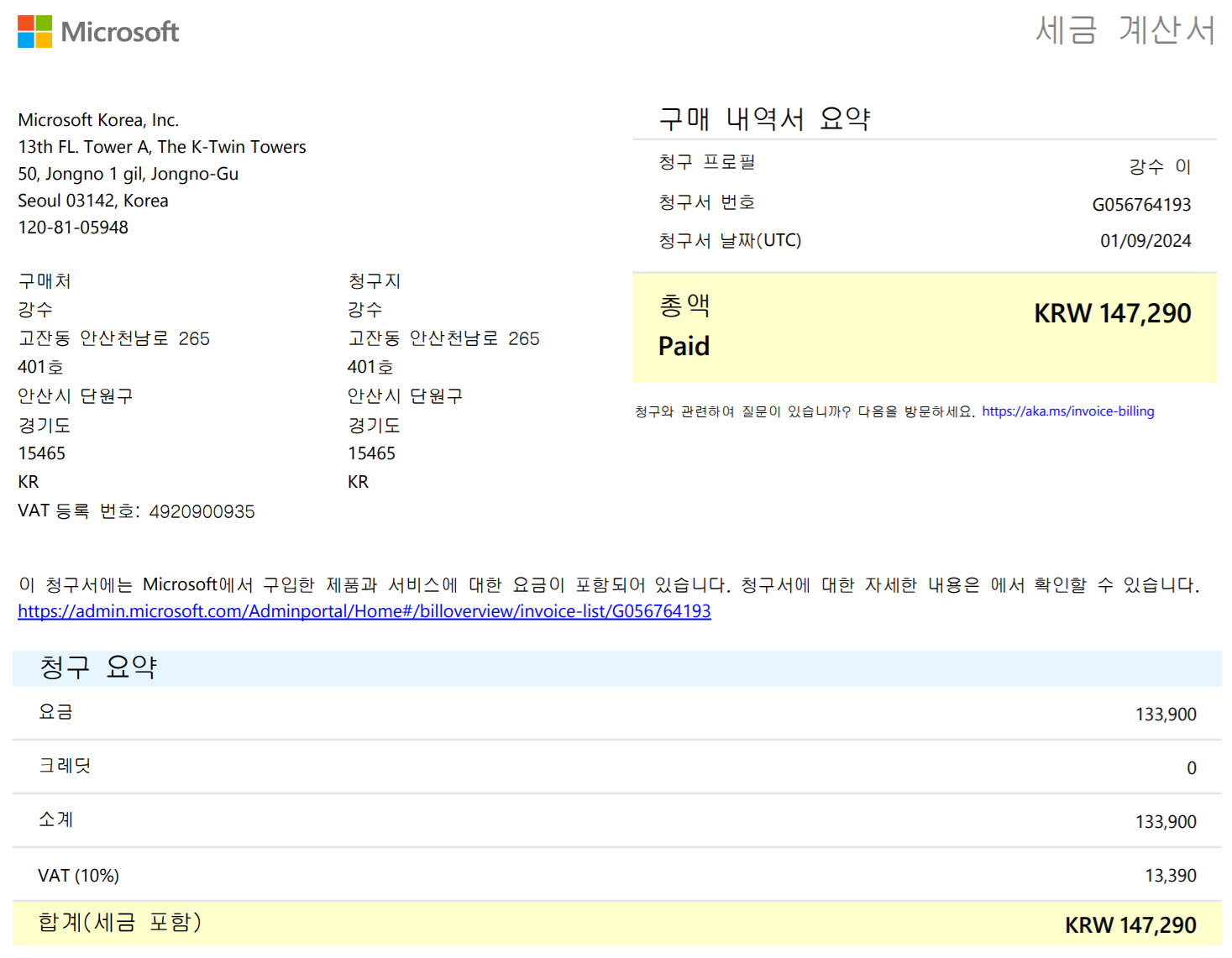Click the 구매 내역서 요약 heading
The width and height of the screenshot is (1232, 958).
[764, 118]
